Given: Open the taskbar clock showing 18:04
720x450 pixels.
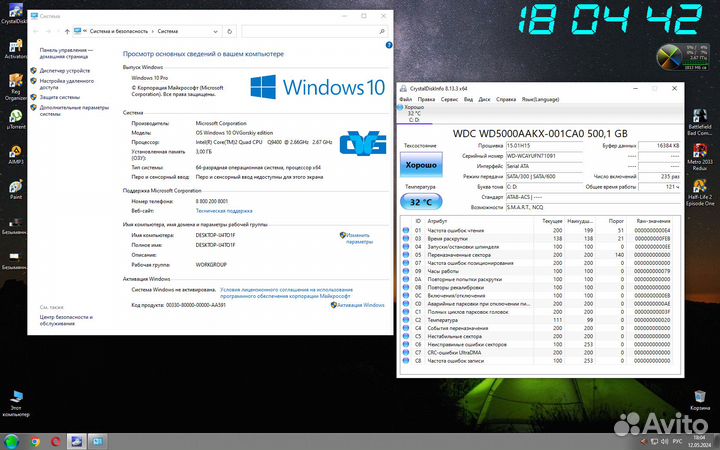Looking at the screenshot, I should (x=699, y=442).
